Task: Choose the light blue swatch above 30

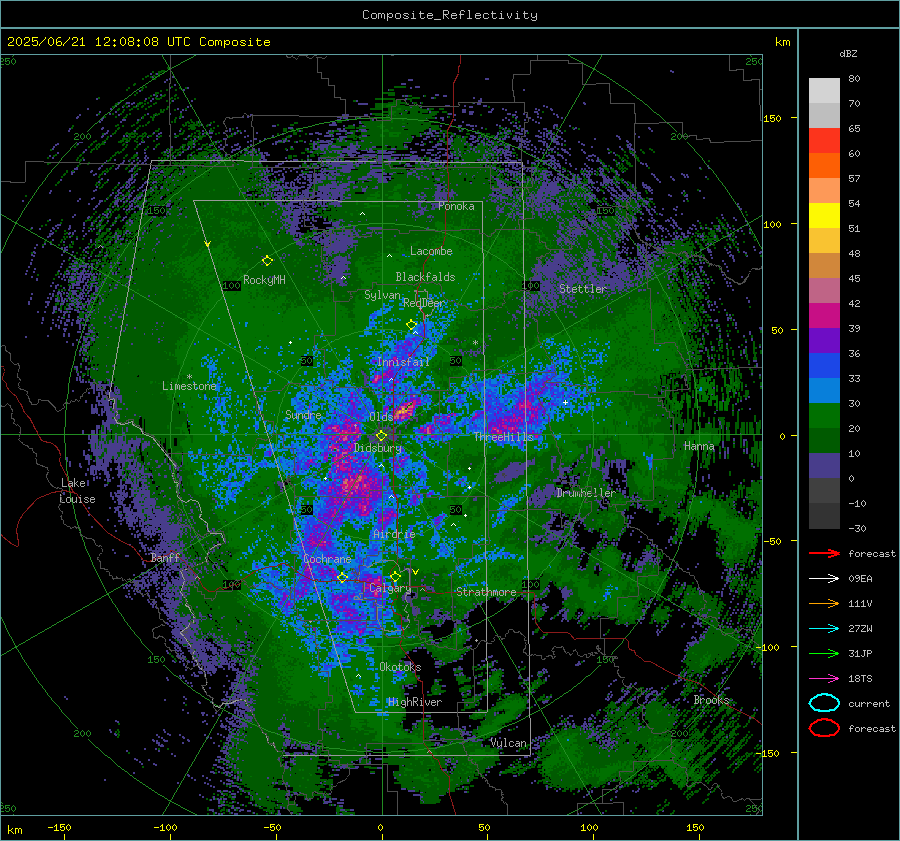Action: click(x=824, y=390)
